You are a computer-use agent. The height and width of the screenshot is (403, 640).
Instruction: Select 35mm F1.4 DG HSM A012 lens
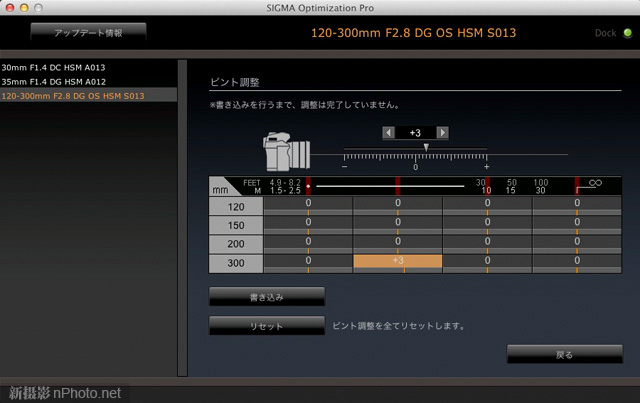pyautogui.click(x=89, y=82)
